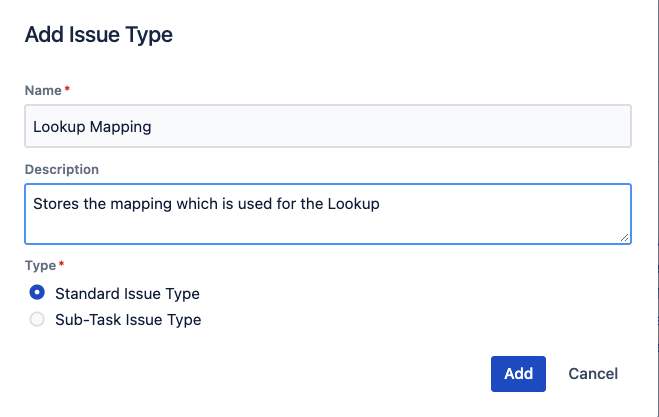
Task: Click the "Type" field label
Action: pos(41,265)
